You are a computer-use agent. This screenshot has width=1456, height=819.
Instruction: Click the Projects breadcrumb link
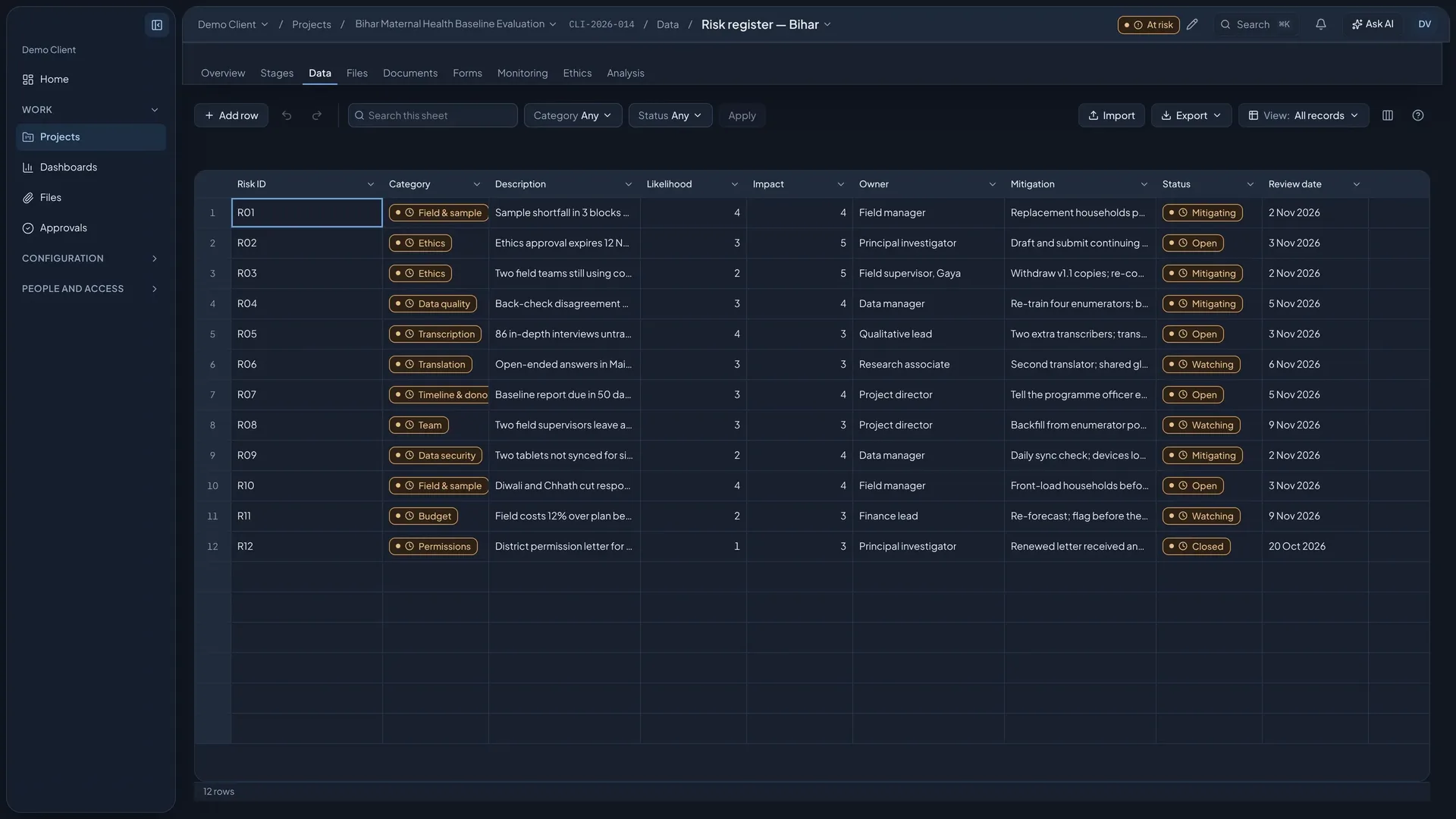(312, 24)
